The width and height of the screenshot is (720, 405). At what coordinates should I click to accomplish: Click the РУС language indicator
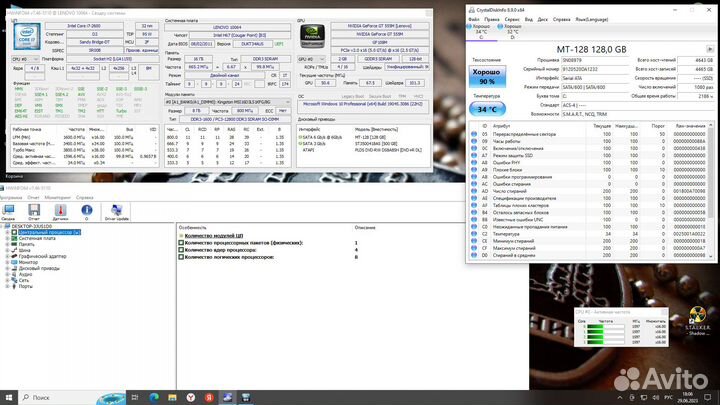(x=669, y=398)
